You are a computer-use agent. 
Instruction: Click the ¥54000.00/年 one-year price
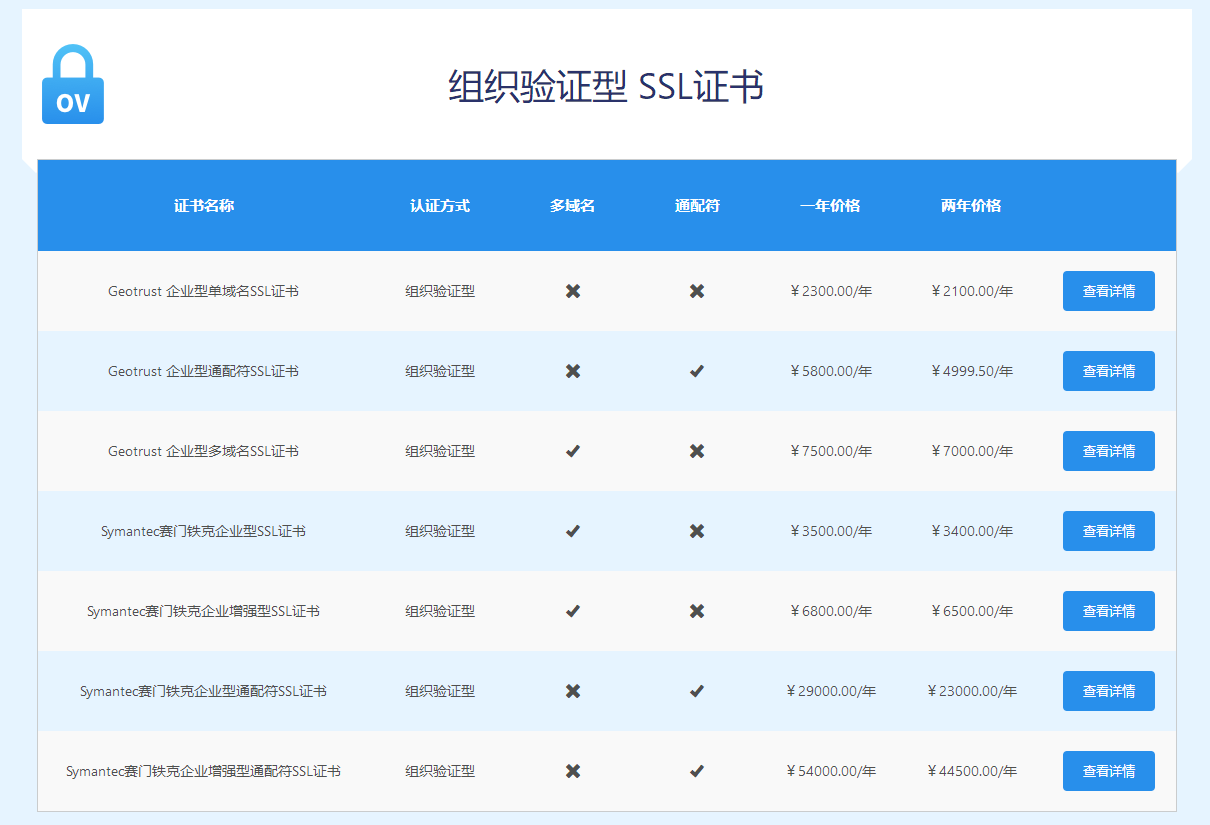pos(831,771)
